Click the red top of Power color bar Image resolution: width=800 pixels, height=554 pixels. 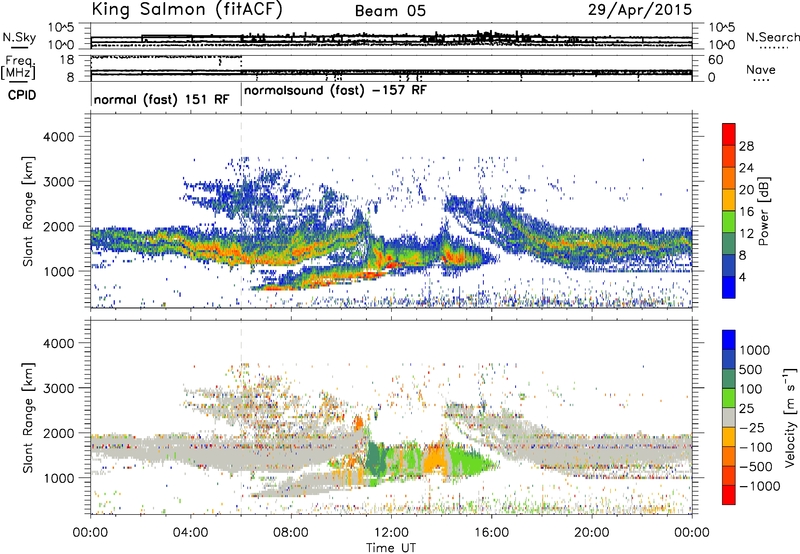pos(729,134)
